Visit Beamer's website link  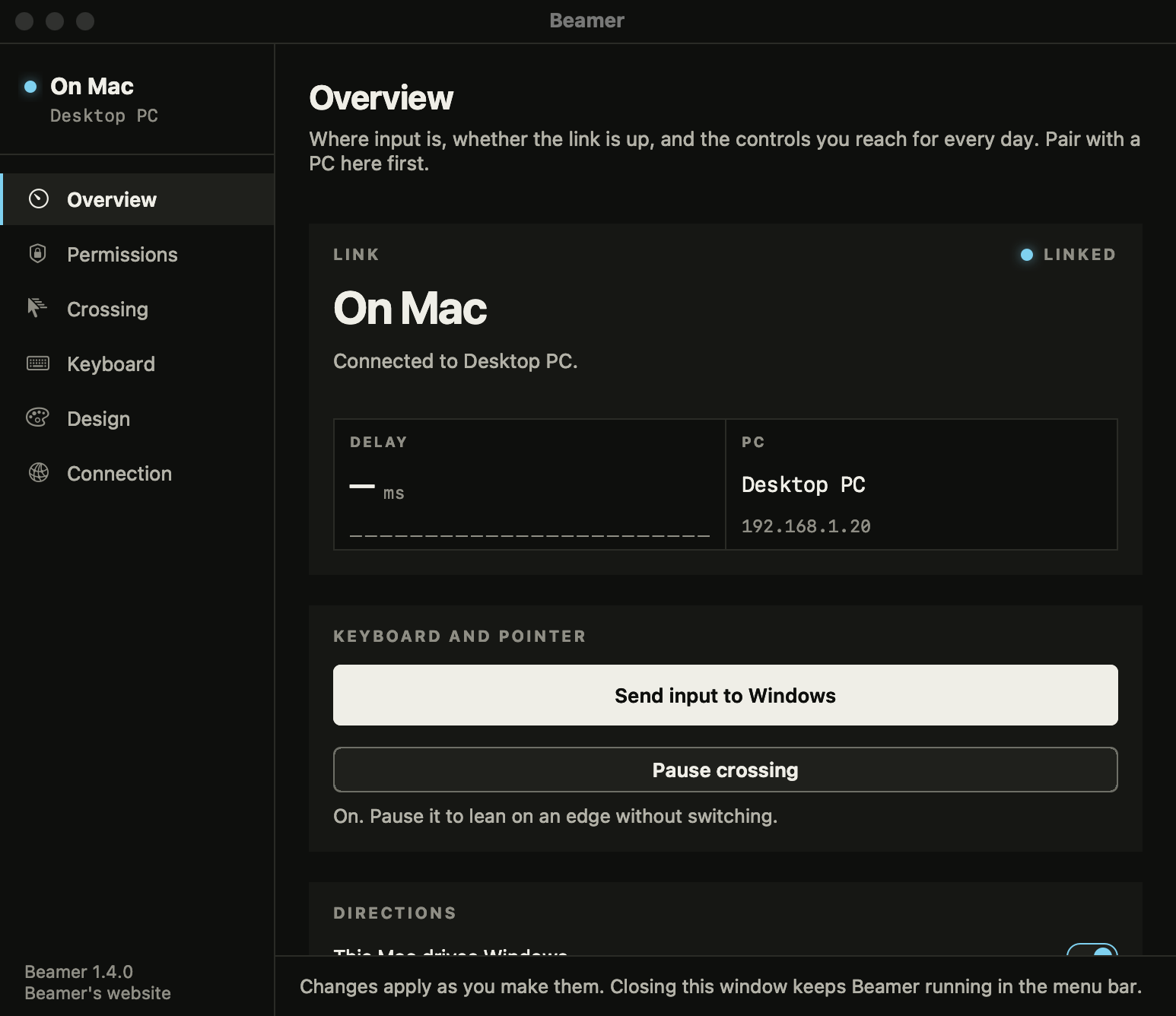point(97,993)
